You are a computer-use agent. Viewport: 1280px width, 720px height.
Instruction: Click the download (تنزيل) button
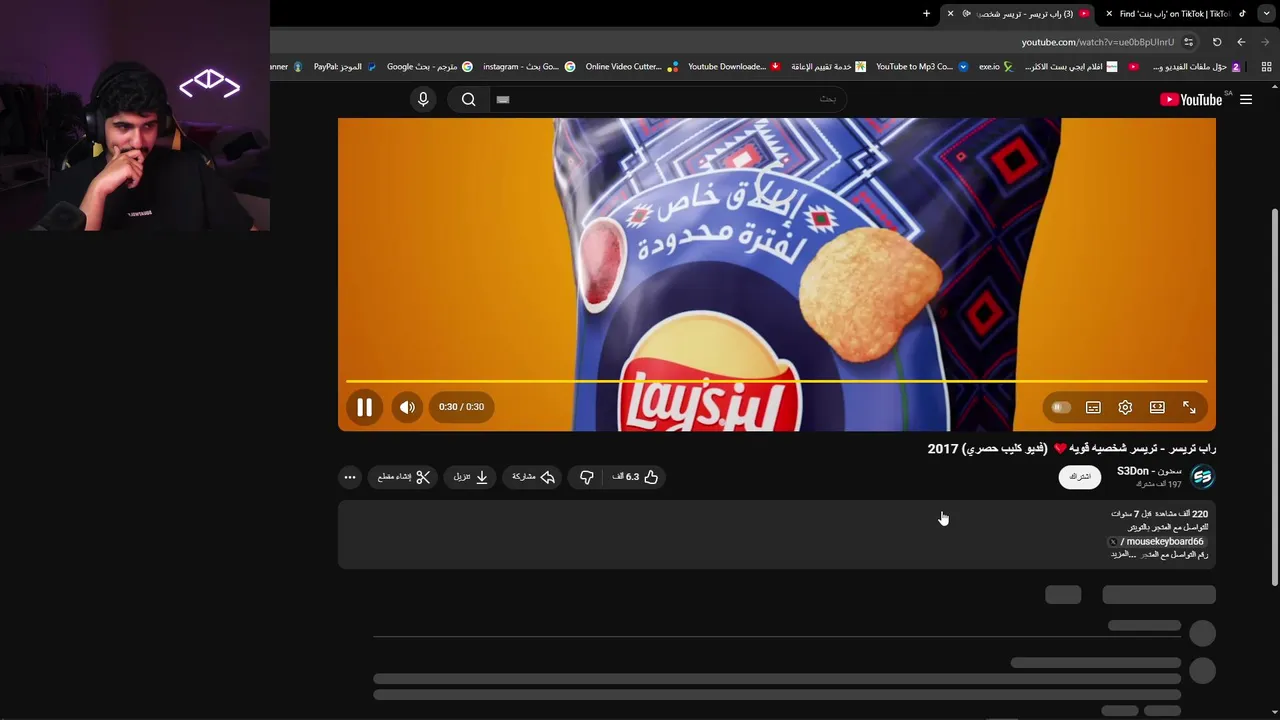470,477
